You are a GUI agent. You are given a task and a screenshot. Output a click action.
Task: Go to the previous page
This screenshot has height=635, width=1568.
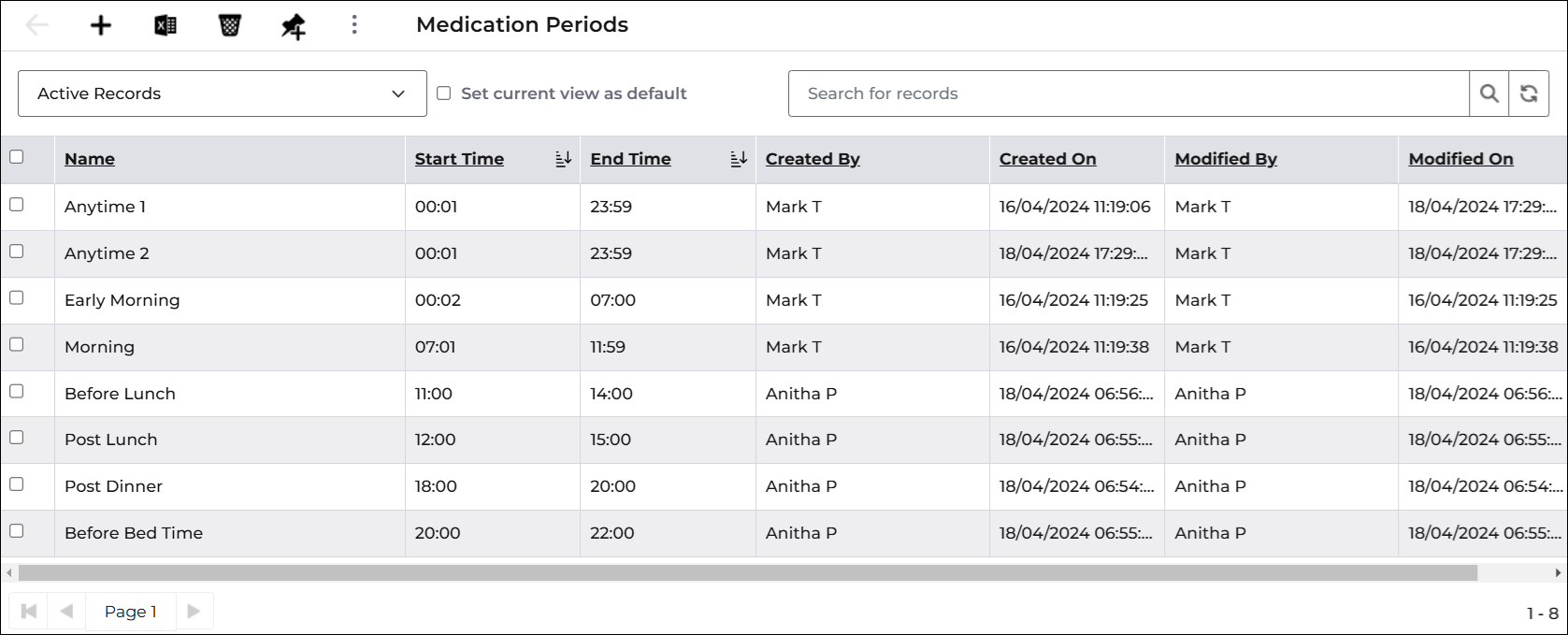(66, 612)
